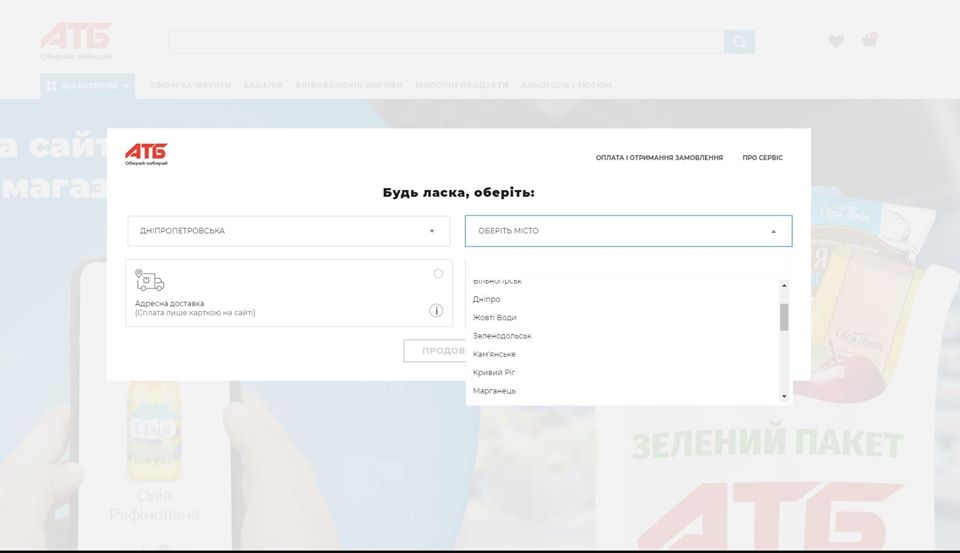Focus the city search field in dropdown
Viewport: 960px width, 553px height.
[628, 266]
